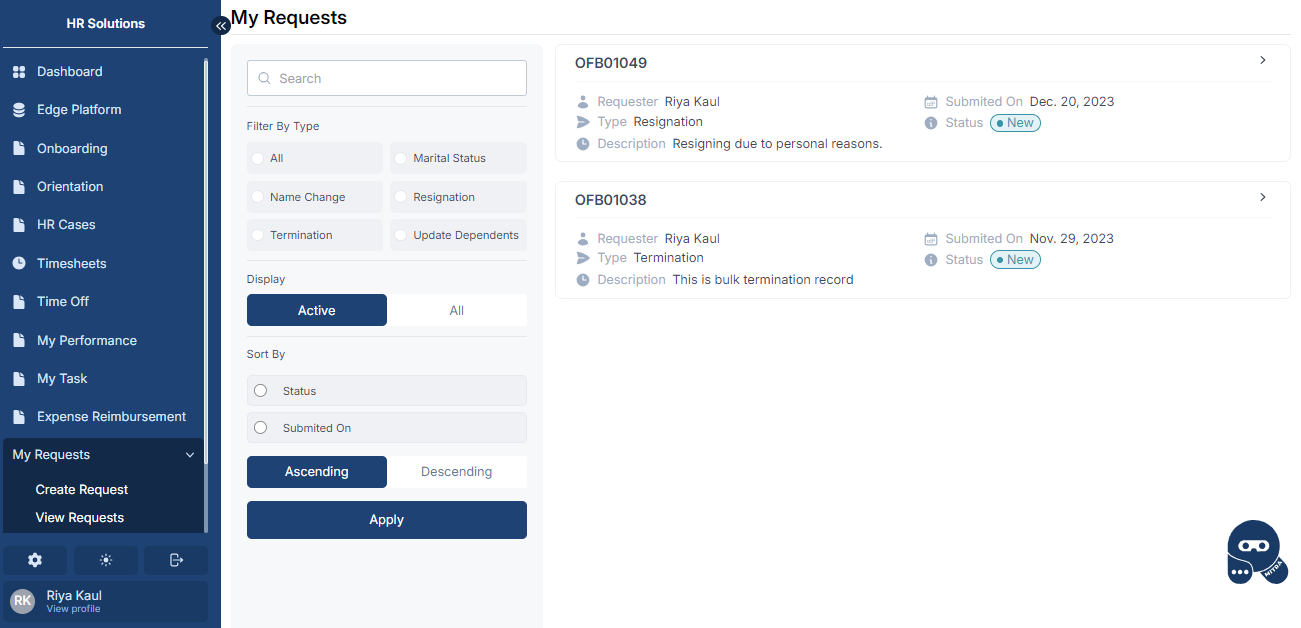Apply the selected filters

tap(387, 520)
